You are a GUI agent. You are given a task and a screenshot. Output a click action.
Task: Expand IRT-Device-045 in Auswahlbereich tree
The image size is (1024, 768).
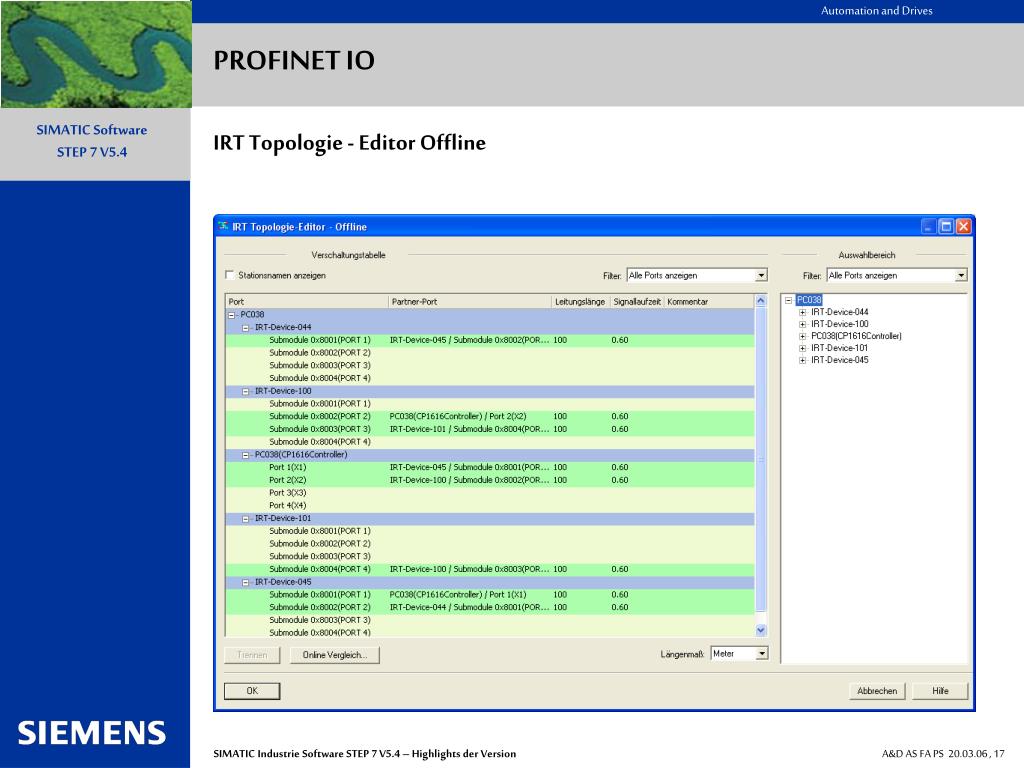[802, 360]
